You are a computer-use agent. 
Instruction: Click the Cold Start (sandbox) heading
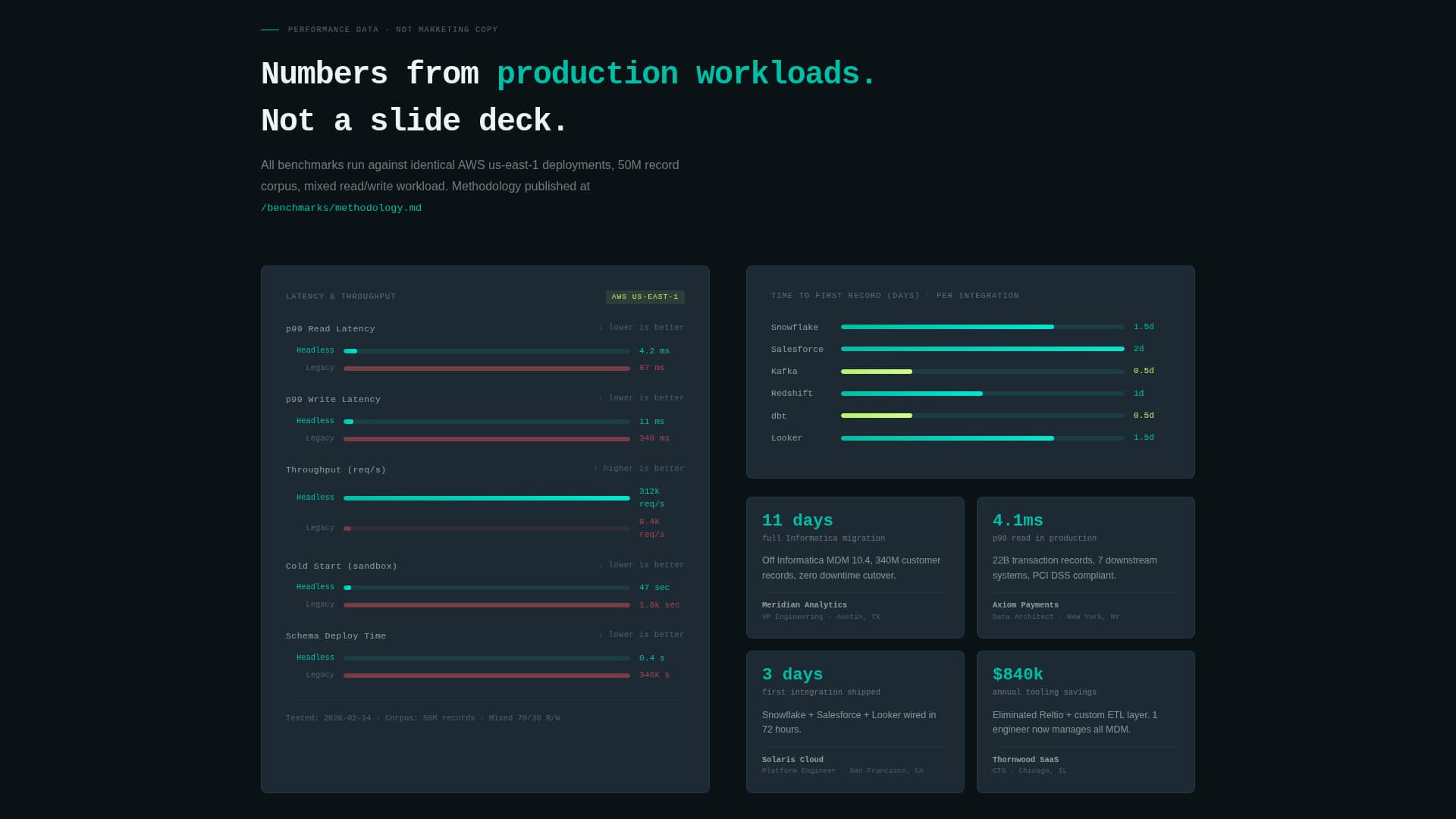(x=342, y=566)
